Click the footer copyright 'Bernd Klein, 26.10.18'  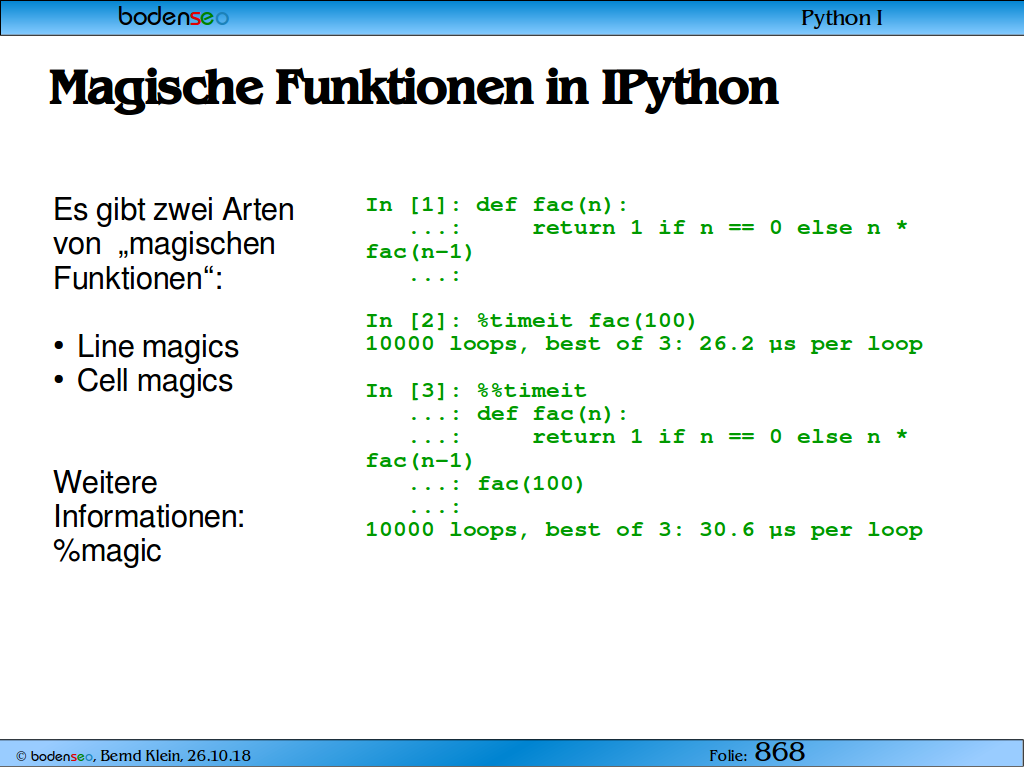[175, 756]
